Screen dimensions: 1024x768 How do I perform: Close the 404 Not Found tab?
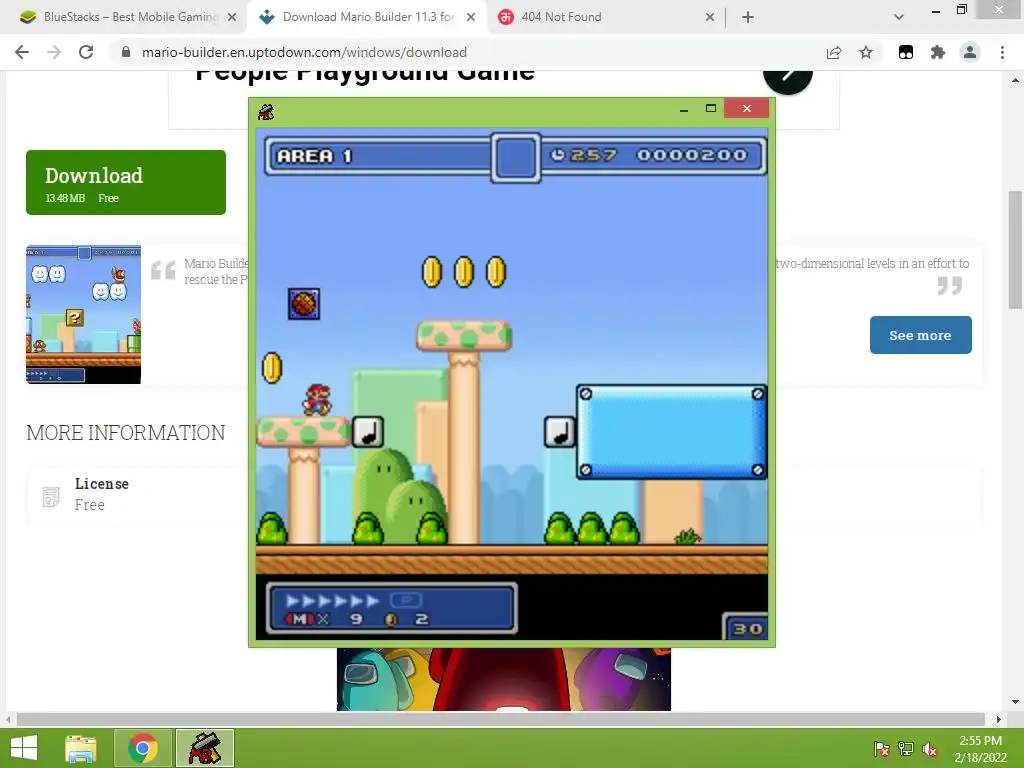tap(710, 17)
